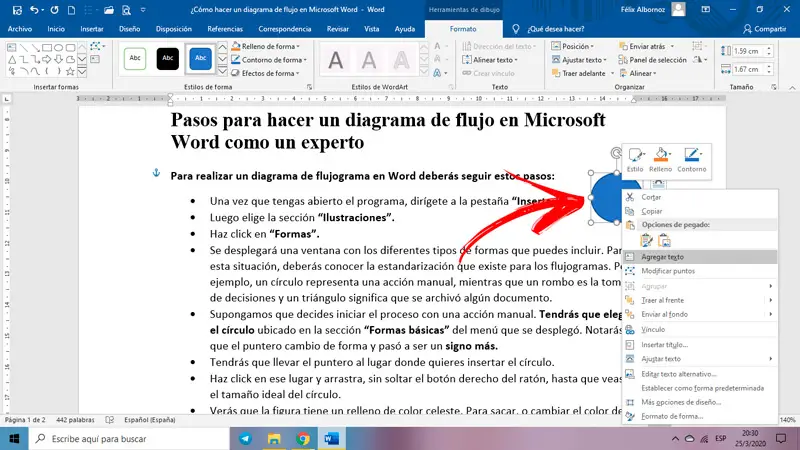Click the Redo/repeat arrow icon

click(x=54, y=10)
